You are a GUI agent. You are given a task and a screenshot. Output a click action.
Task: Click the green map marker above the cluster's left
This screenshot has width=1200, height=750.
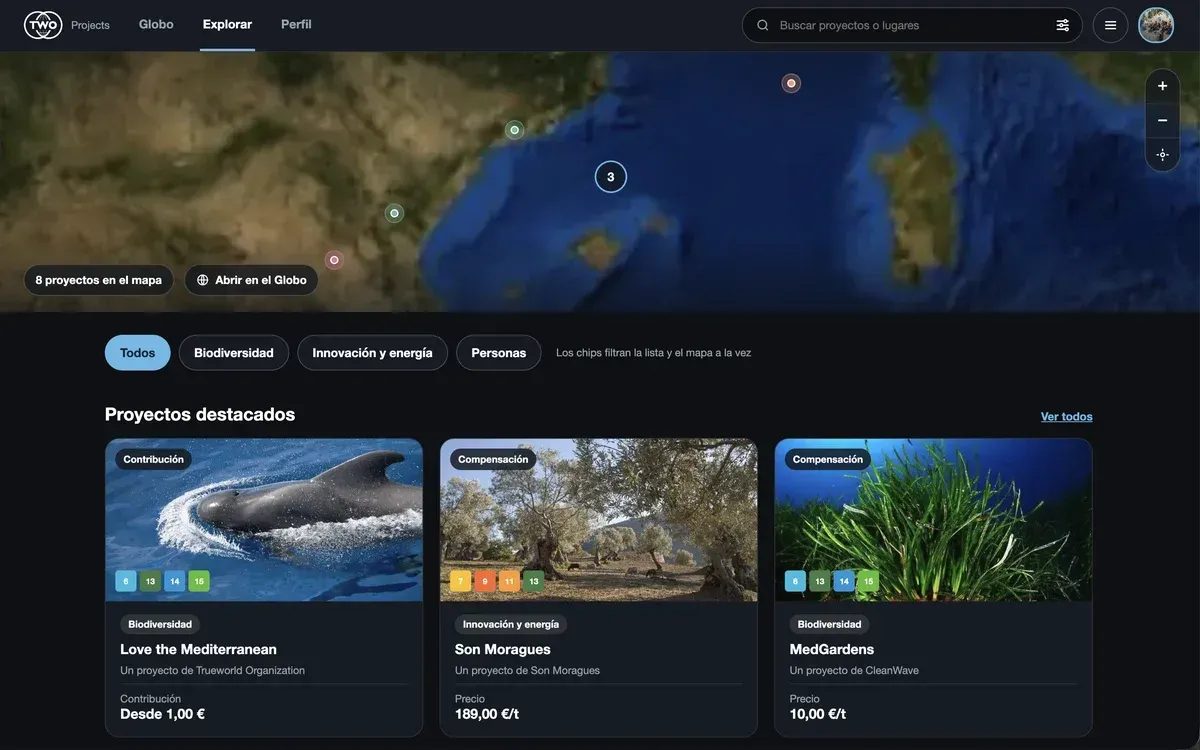click(x=515, y=130)
